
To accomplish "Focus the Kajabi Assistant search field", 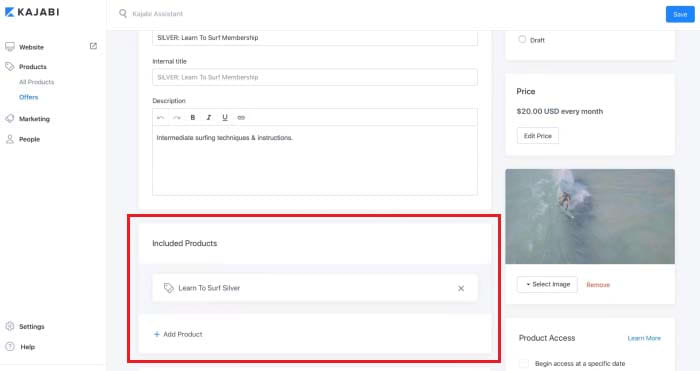I will pyautogui.click(x=158, y=14).
